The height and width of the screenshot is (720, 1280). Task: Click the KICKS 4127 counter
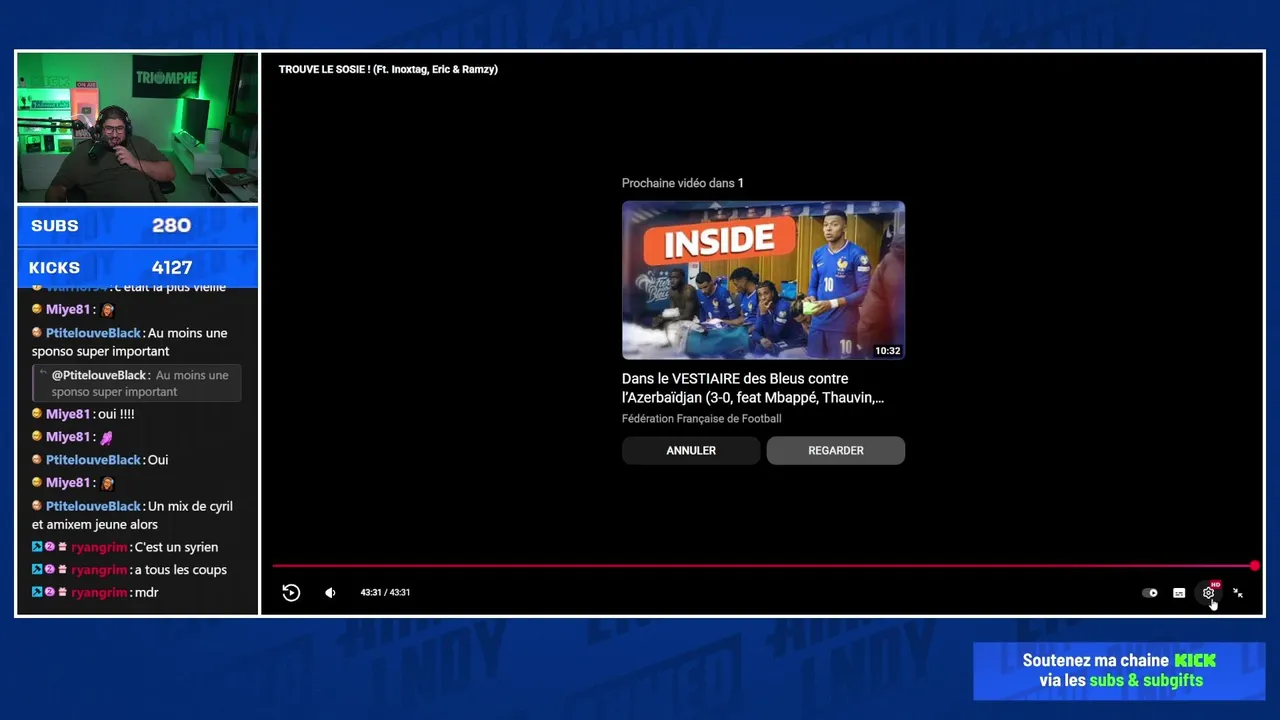coord(137,268)
